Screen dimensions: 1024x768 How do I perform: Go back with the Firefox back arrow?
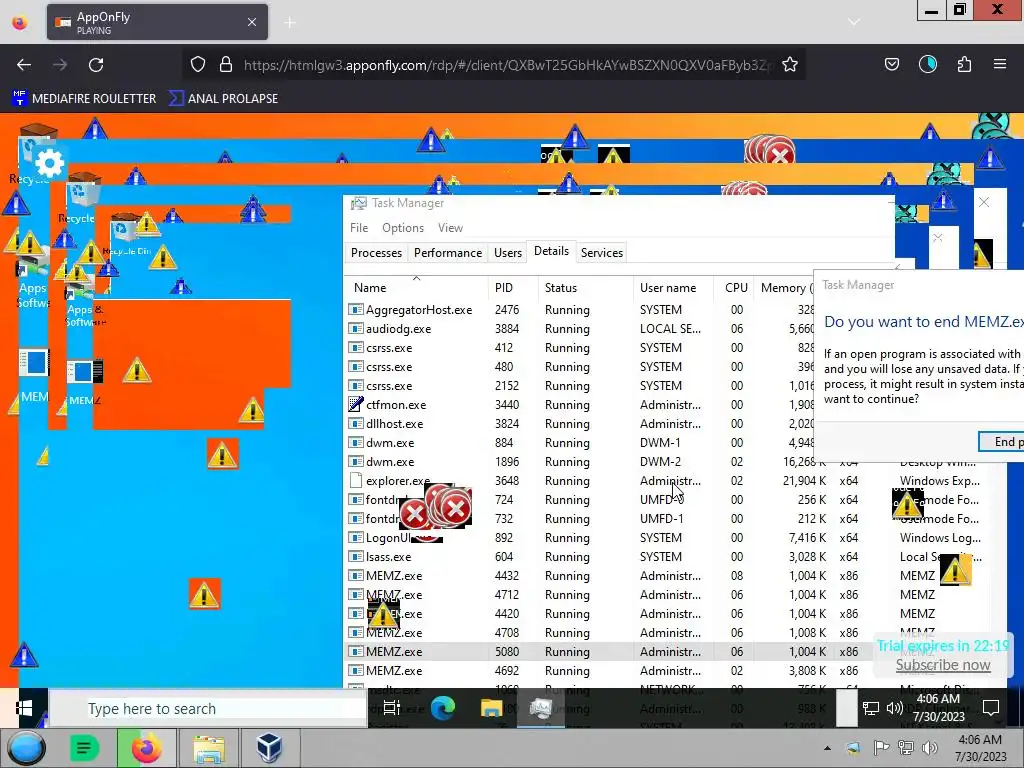24,65
